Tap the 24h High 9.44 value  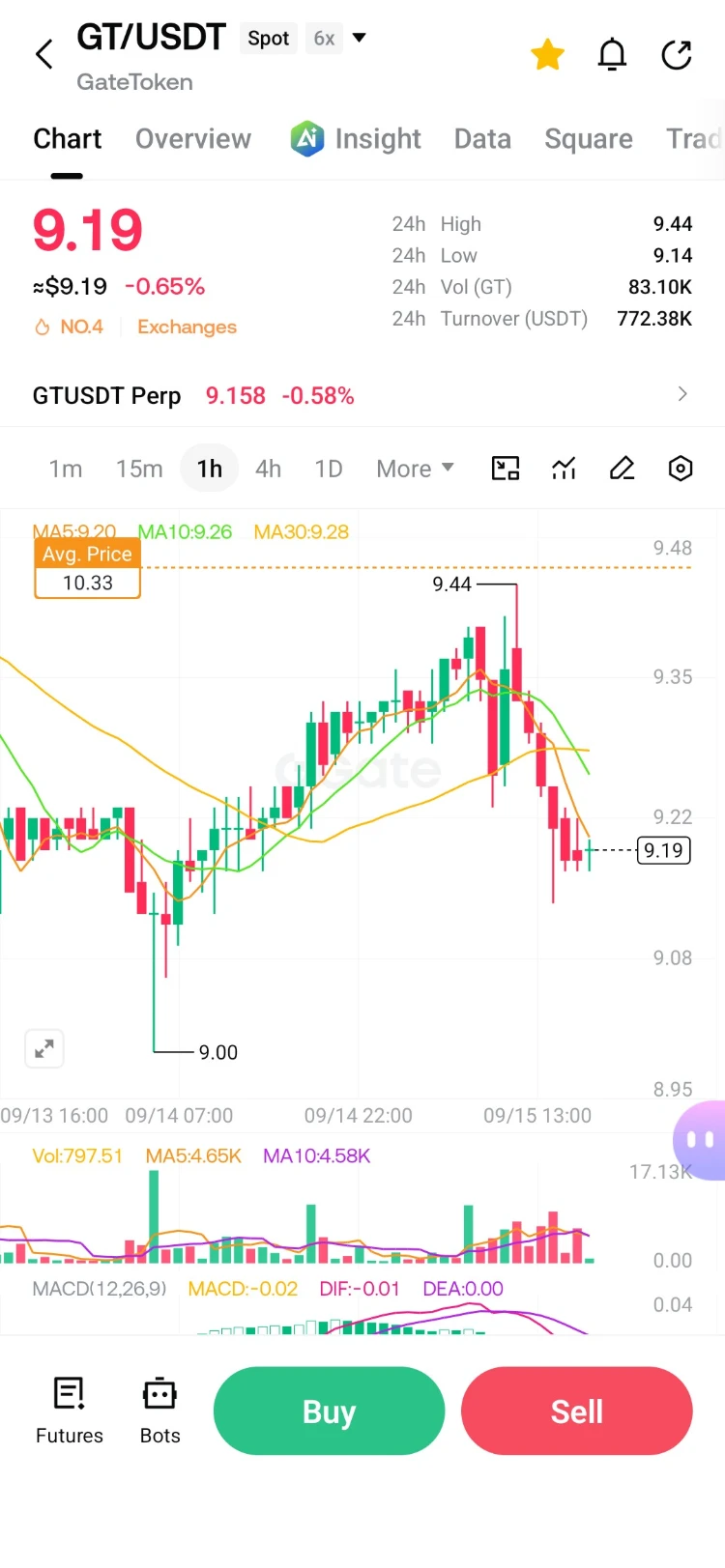tap(673, 224)
